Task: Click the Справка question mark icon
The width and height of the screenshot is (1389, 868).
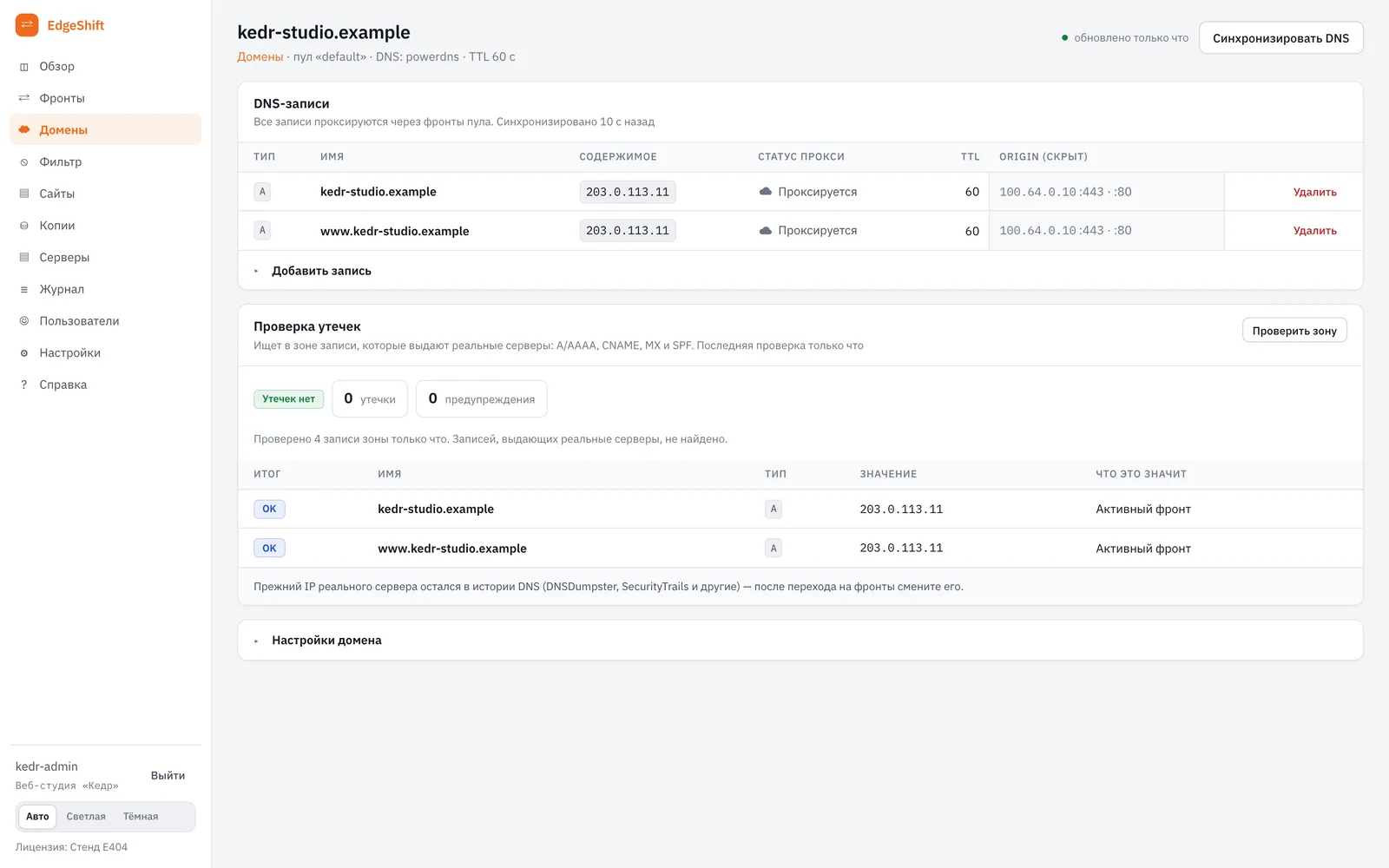Action: [x=24, y=385]
